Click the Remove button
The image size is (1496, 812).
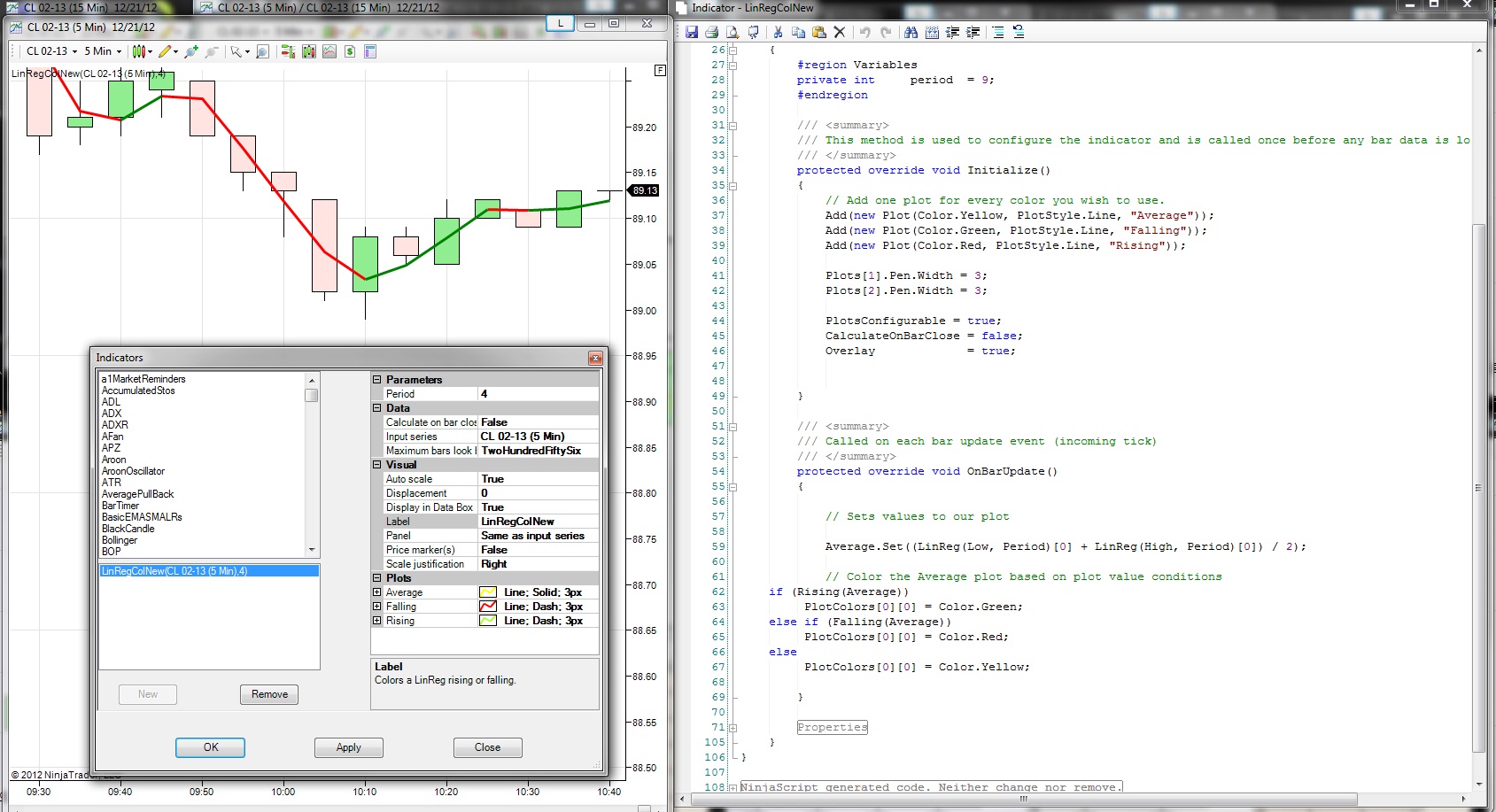[x=269, y=694]
